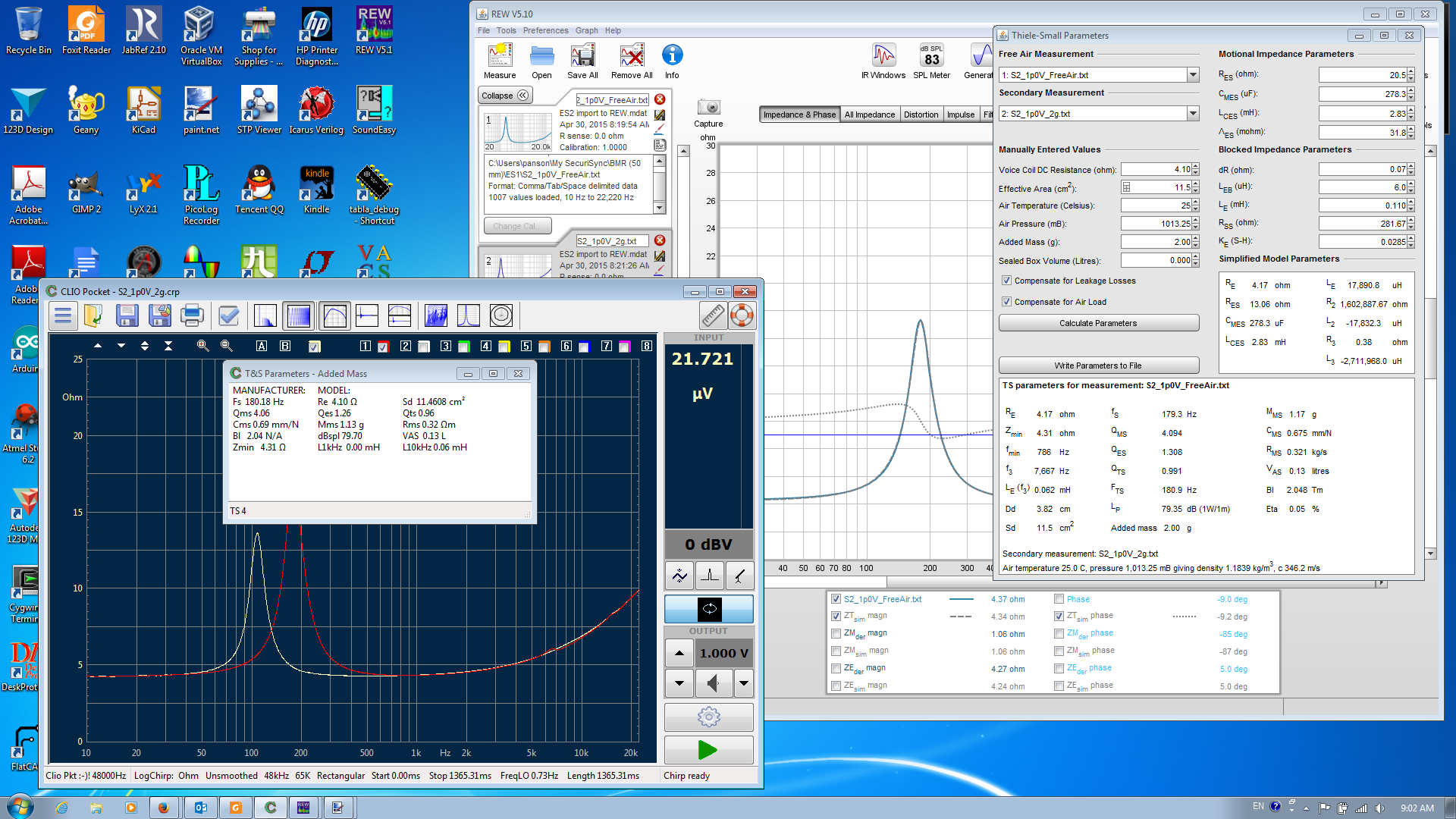The image size is (1456, 819).
Task: Switch to Impulse tab in REW
Action: click(x=961, y=115)
